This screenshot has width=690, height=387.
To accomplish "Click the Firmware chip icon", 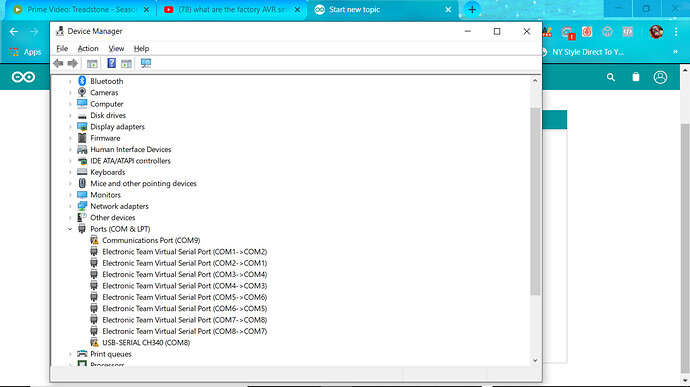I will coord(82,138).
